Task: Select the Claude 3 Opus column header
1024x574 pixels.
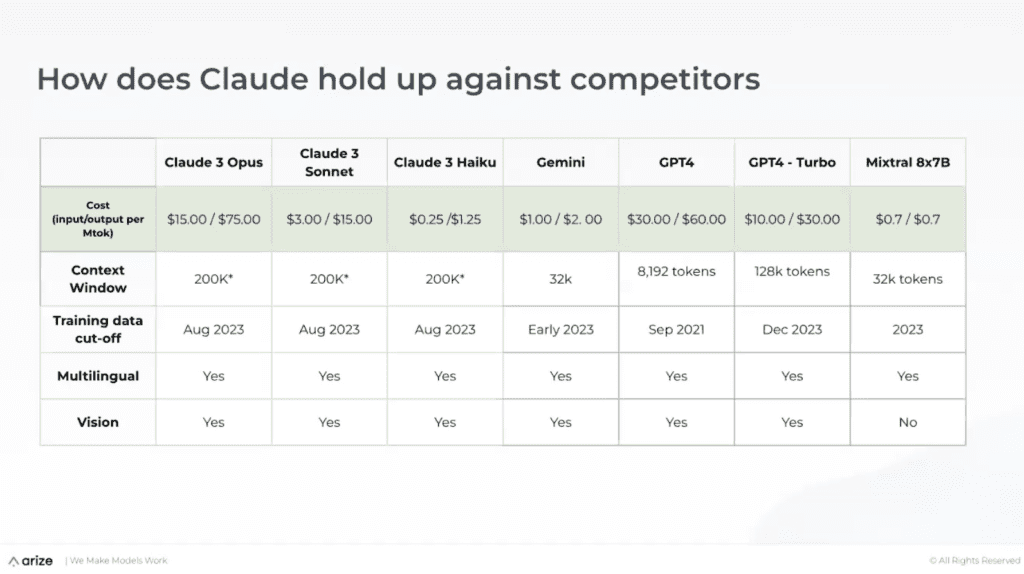Action: [214, 162]
